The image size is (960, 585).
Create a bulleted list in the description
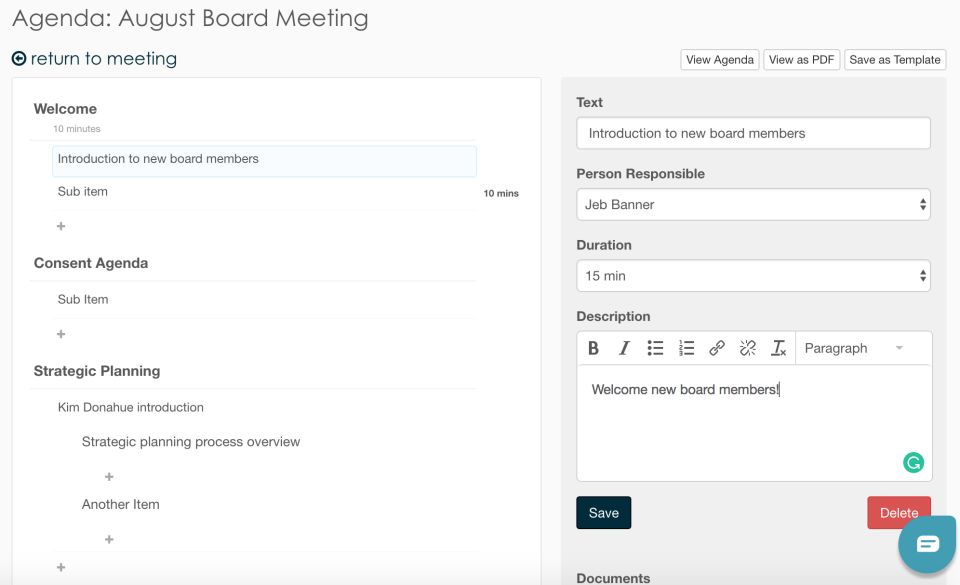[655, 348]
